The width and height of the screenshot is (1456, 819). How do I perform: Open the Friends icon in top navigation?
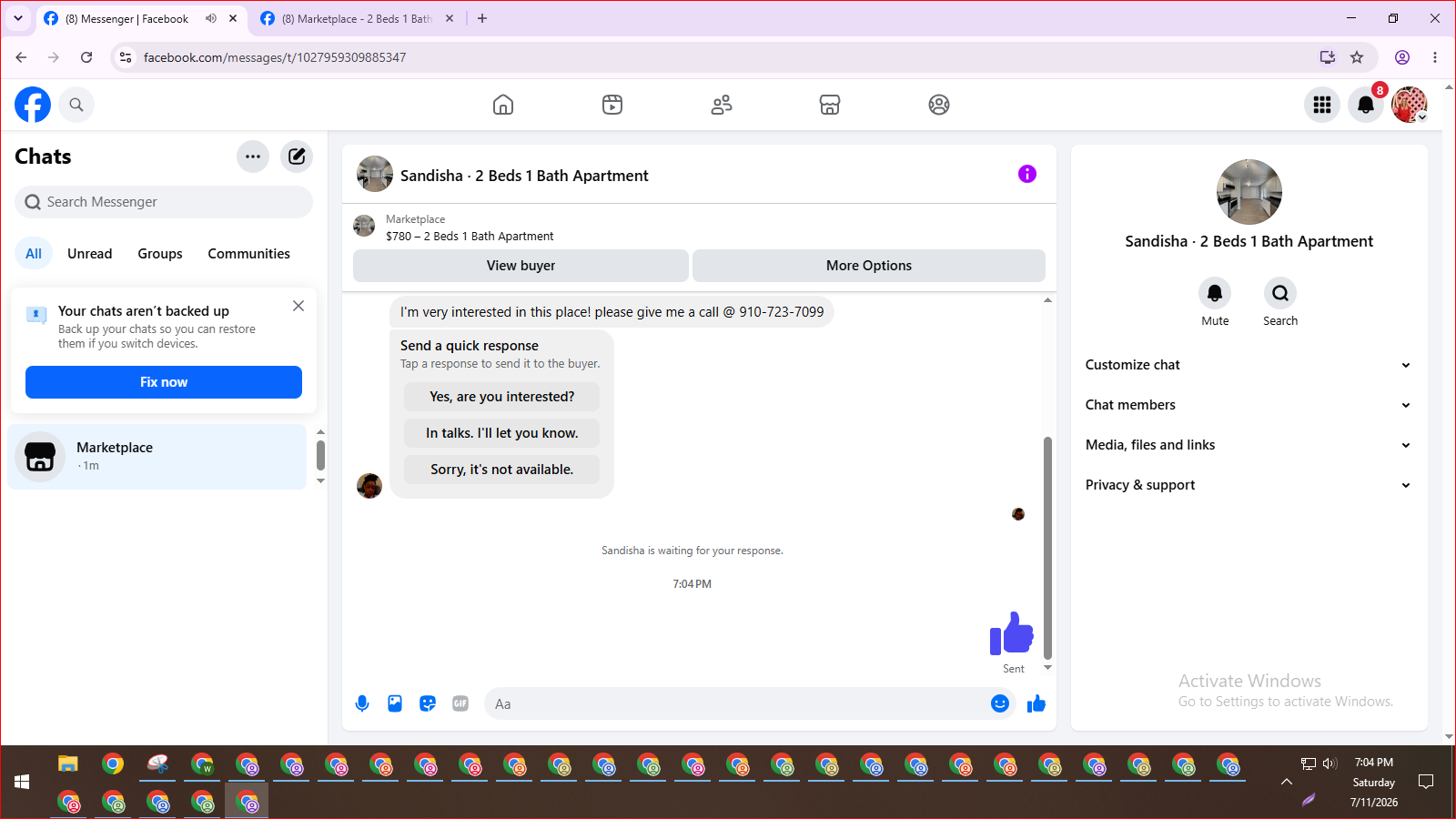(x=722, y=105)
